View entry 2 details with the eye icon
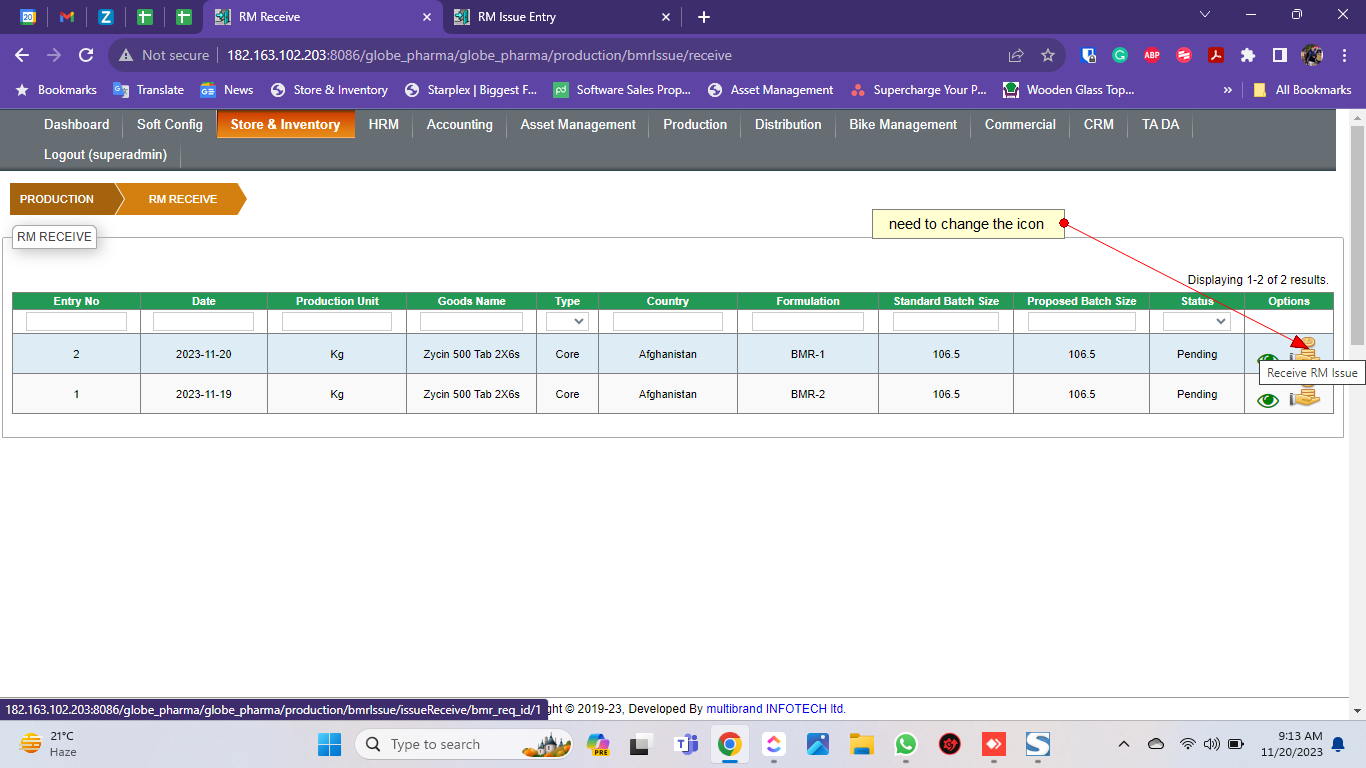The width and height of the screenshot is (1366, 768). pyautogui.click(x=1268, y=360)
